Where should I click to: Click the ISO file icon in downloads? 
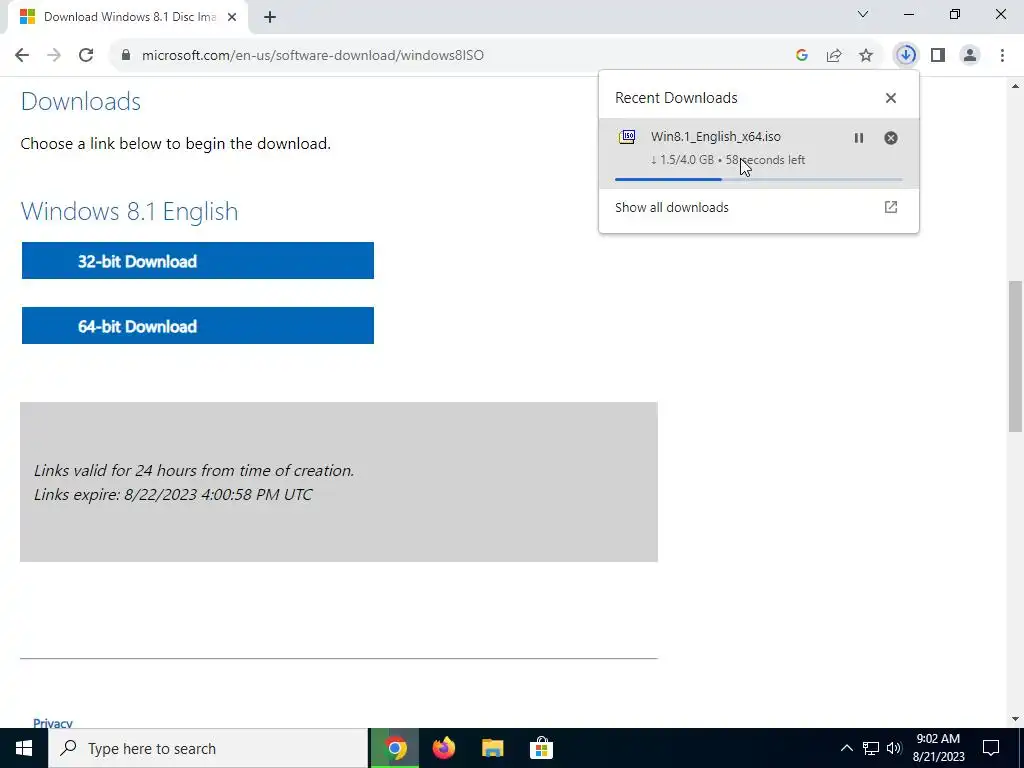(627, 136)
